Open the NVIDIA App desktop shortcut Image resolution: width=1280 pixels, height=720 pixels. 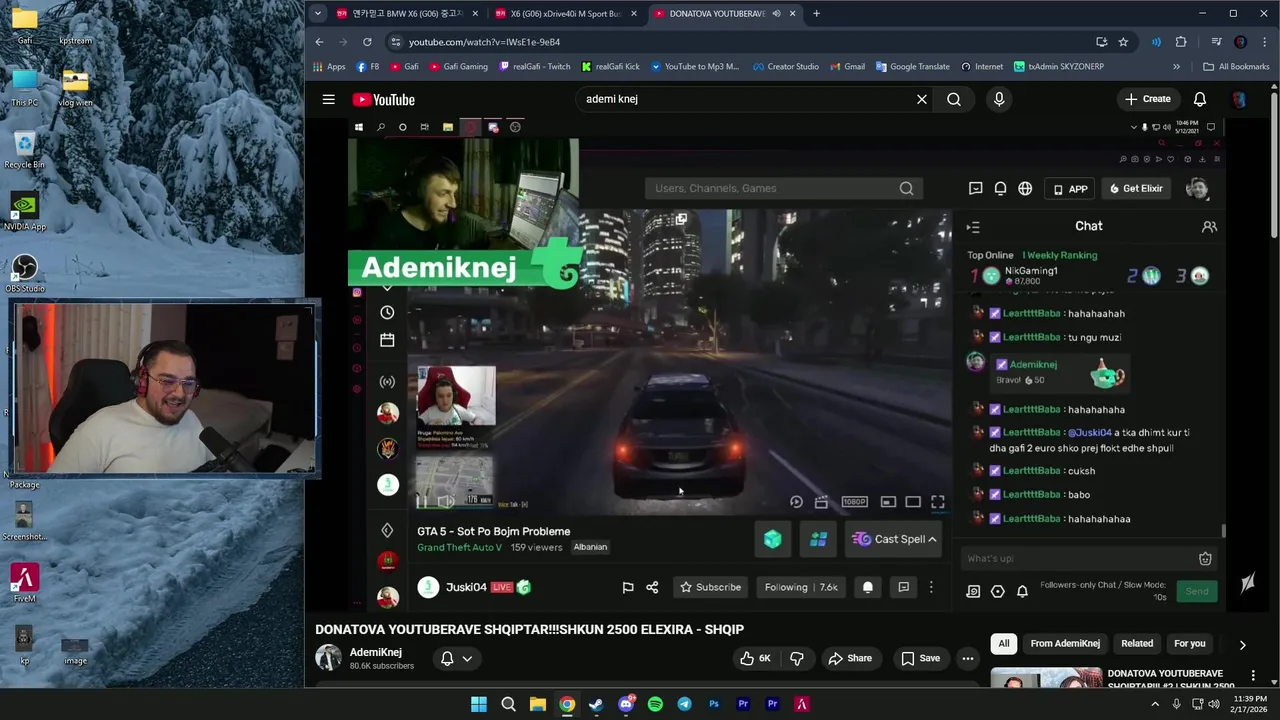25,210
